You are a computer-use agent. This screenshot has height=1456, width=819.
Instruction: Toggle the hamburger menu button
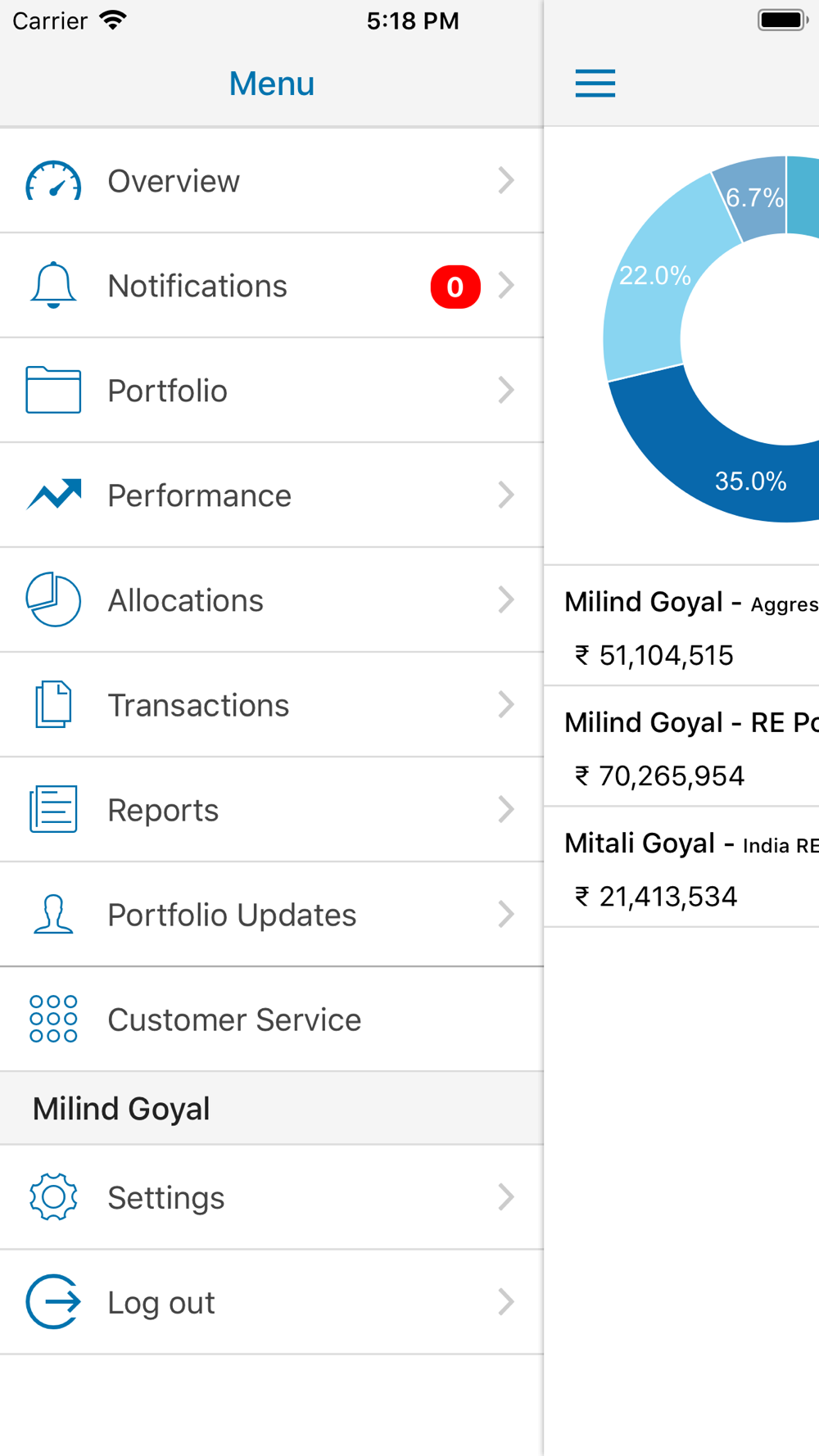(x=595, y=84)
